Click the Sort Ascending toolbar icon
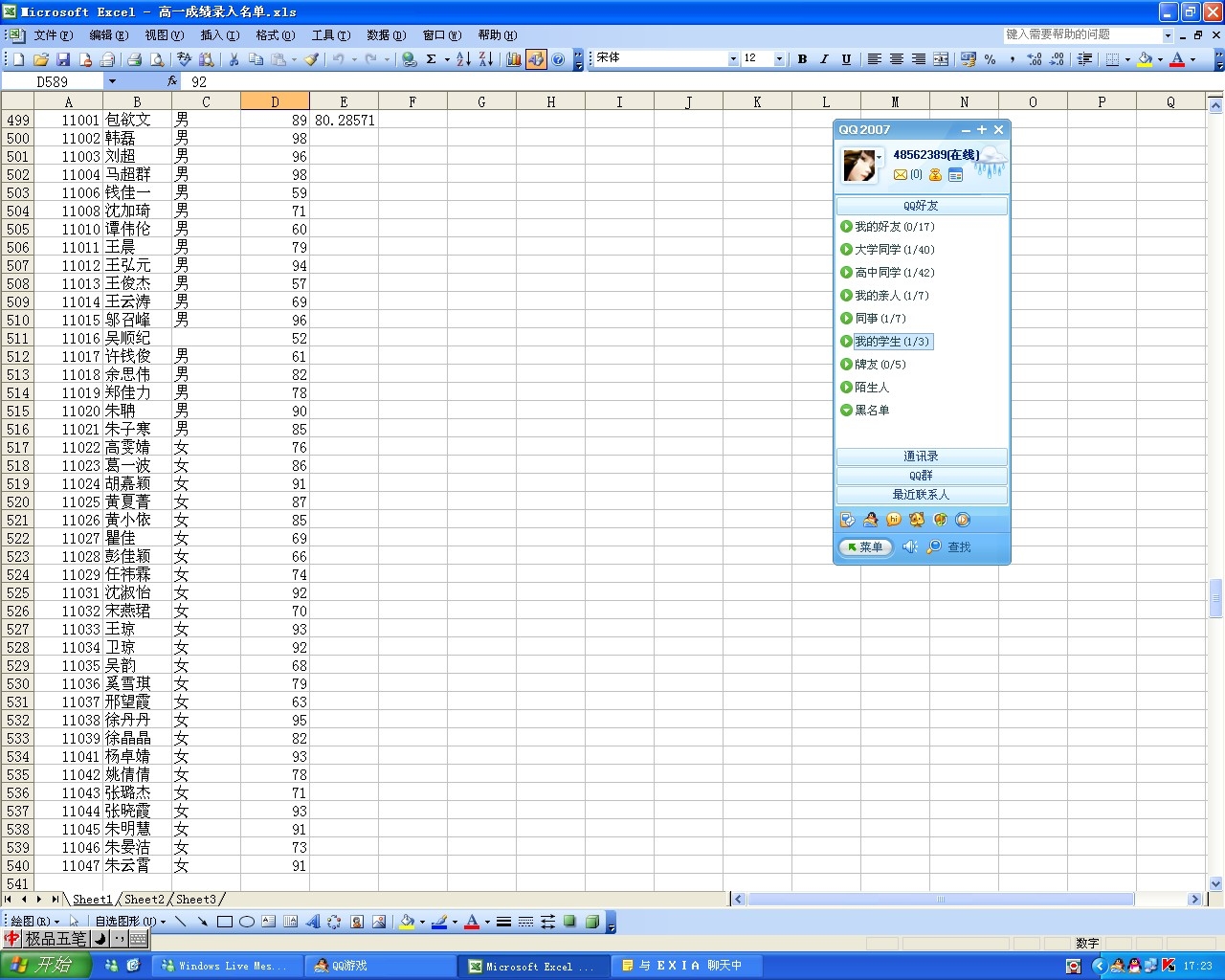 point(463,59)
